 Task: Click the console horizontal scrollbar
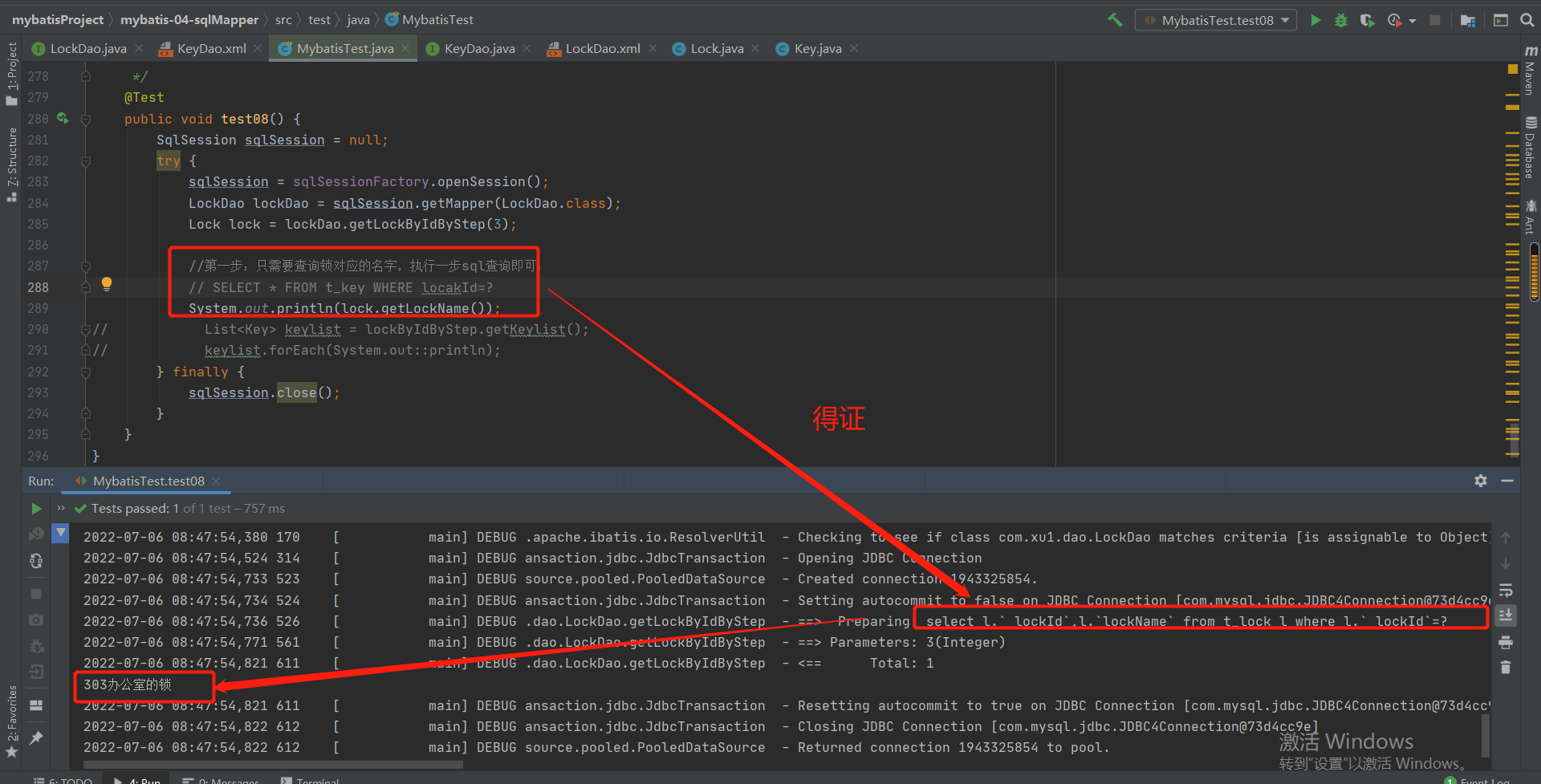point(273,765)
